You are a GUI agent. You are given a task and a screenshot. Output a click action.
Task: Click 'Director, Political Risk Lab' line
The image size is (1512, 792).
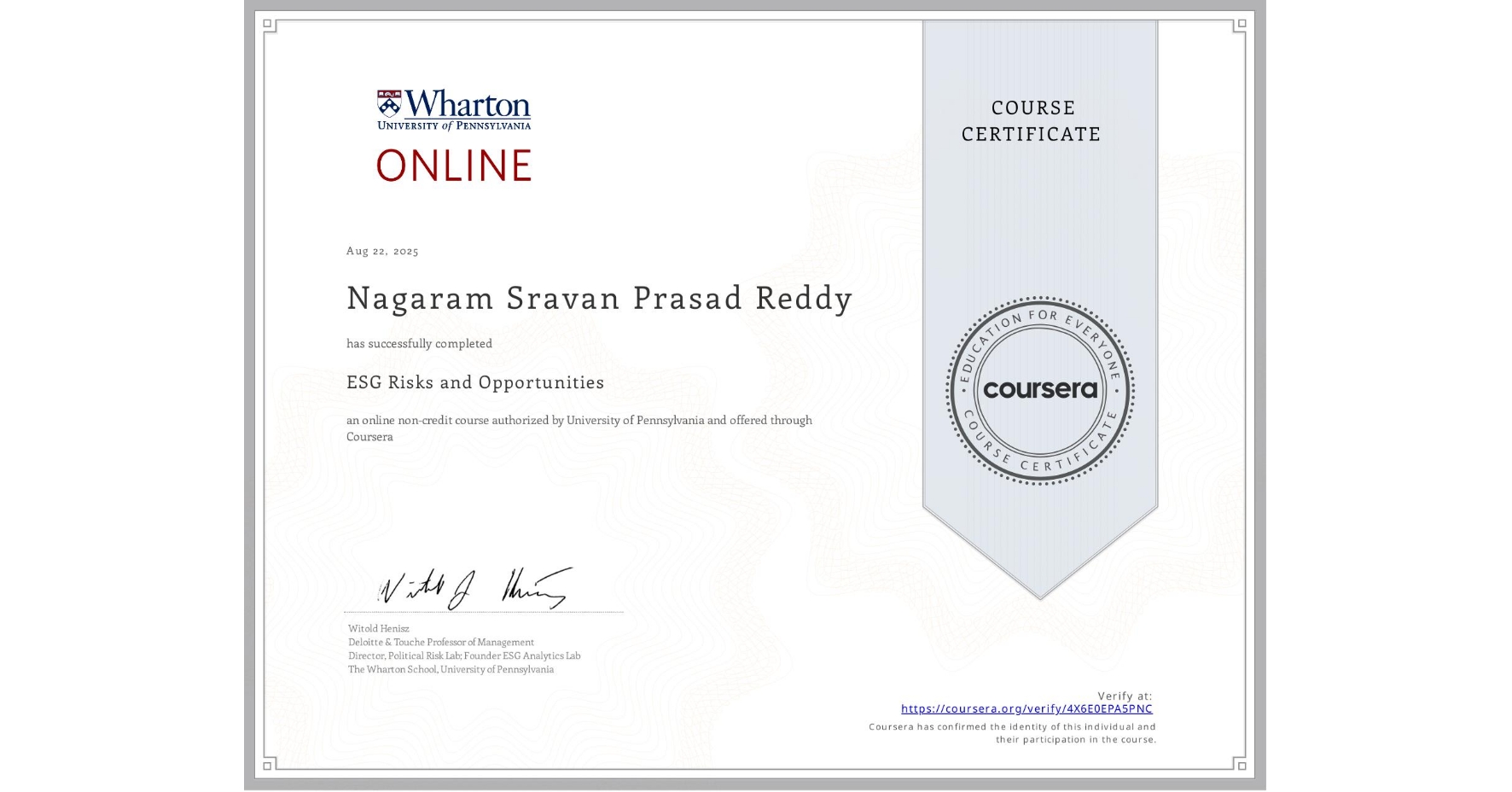(x=464, y=655)
